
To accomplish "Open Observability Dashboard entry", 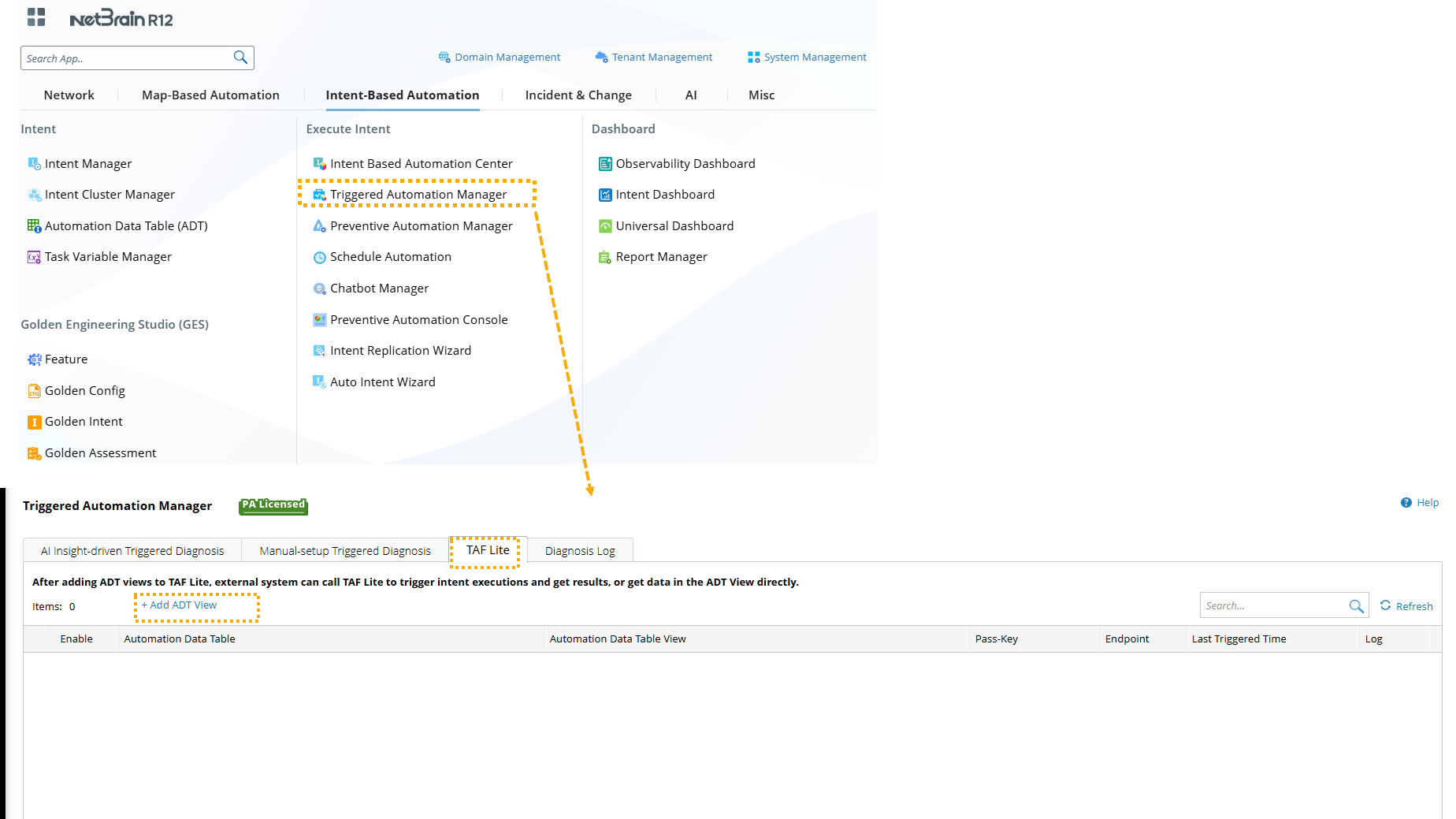I will [685, 164].
